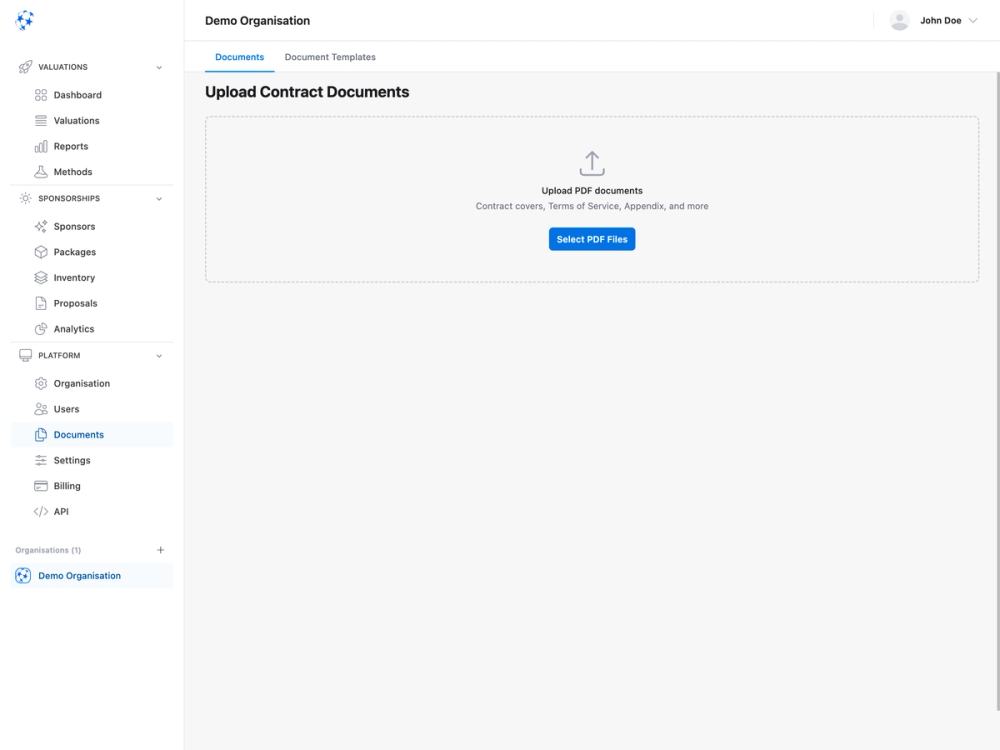
Task: Open Packages via the box icon
Action: [x=40, y=252]
